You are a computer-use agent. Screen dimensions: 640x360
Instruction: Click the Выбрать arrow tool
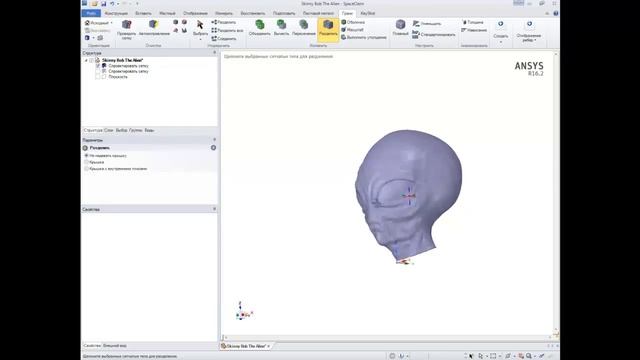coord(200,25)
